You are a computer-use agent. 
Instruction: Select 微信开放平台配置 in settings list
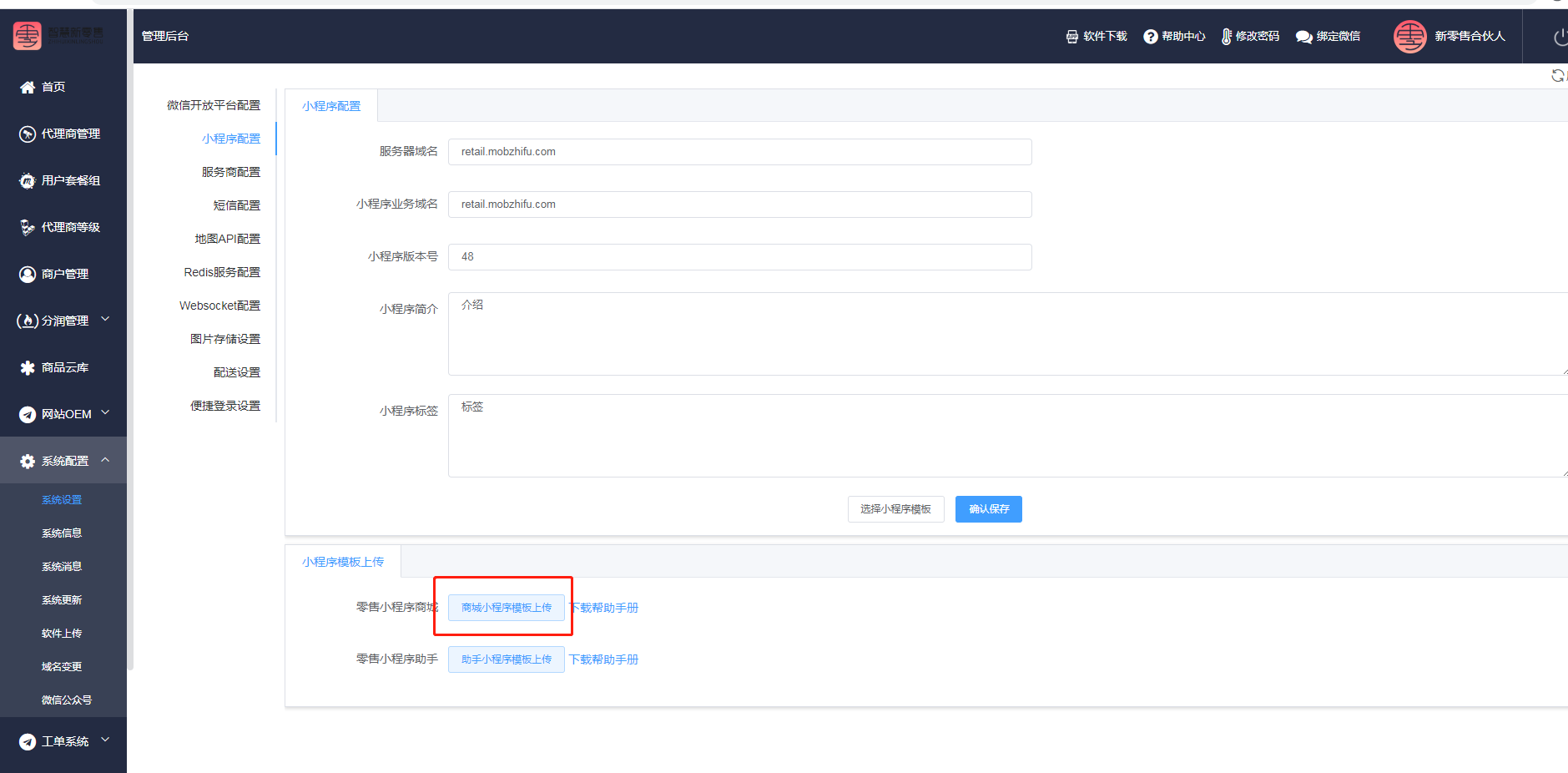[214, 105]
